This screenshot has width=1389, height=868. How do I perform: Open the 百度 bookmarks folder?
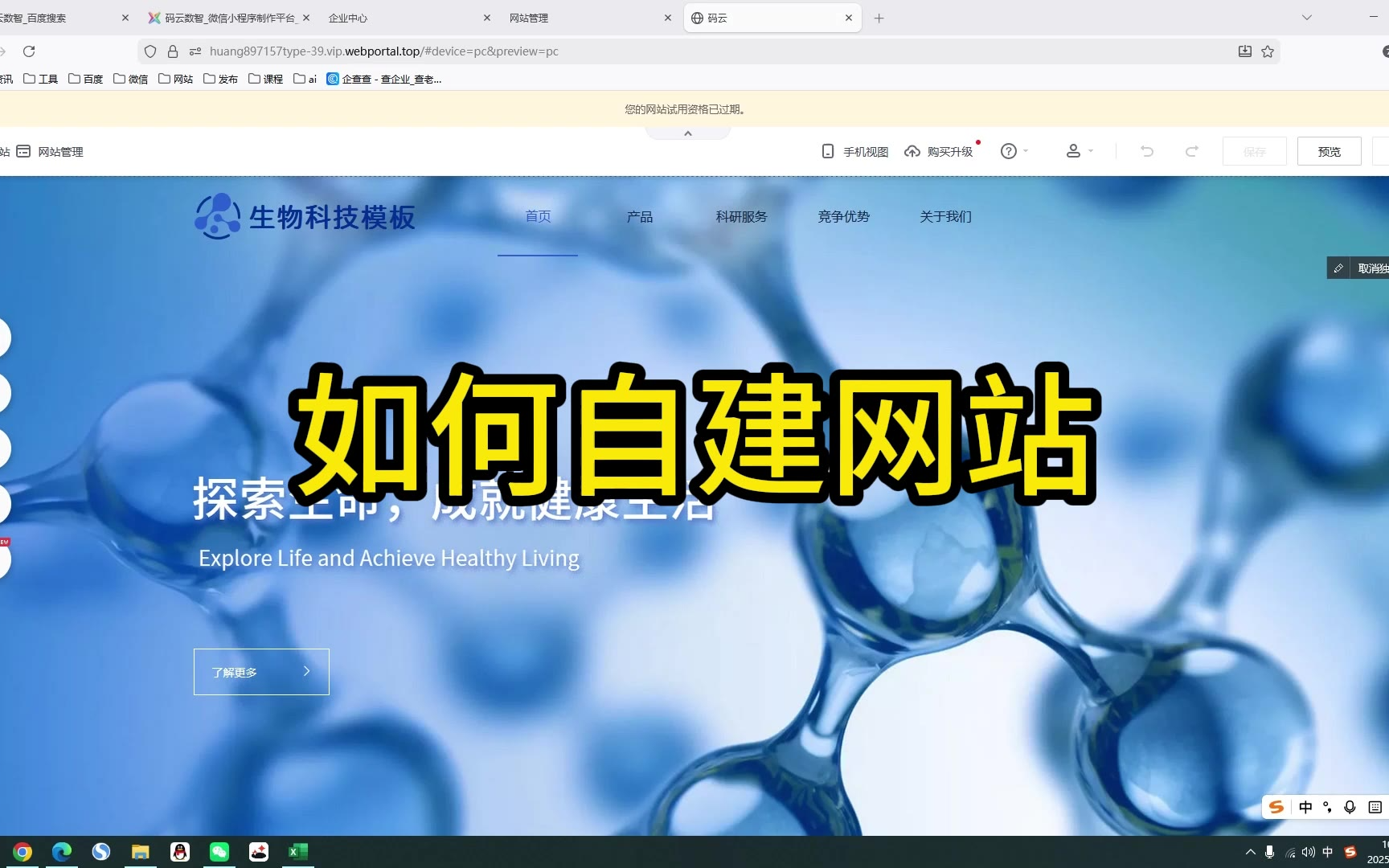(86, 79)
